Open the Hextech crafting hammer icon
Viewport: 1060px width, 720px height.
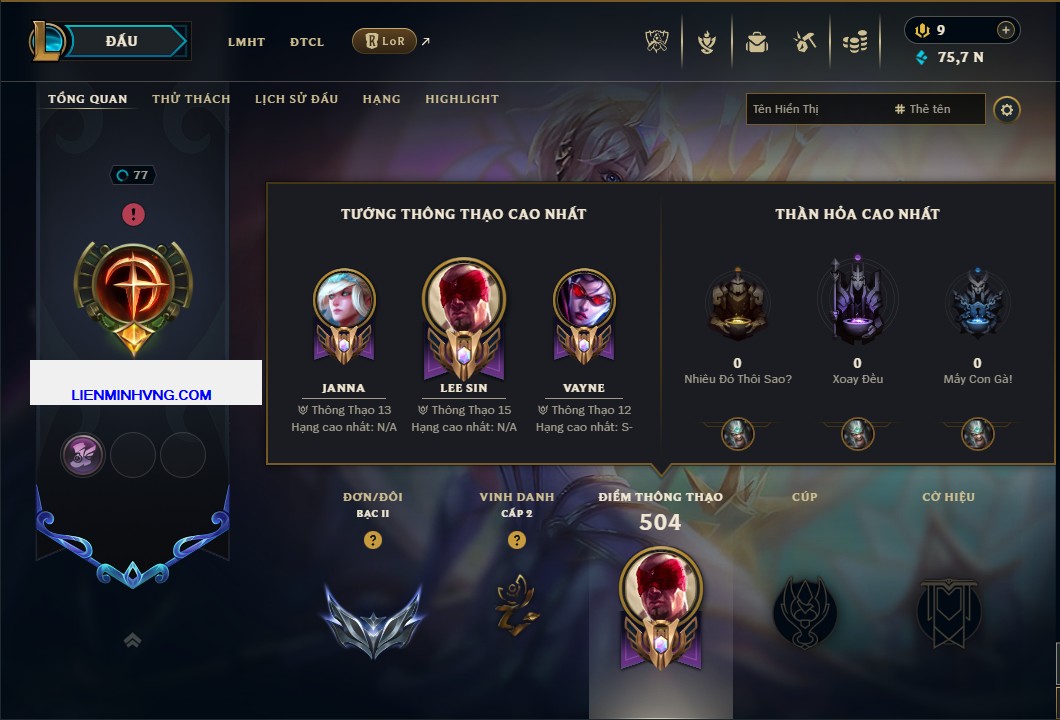click(804, 42)
